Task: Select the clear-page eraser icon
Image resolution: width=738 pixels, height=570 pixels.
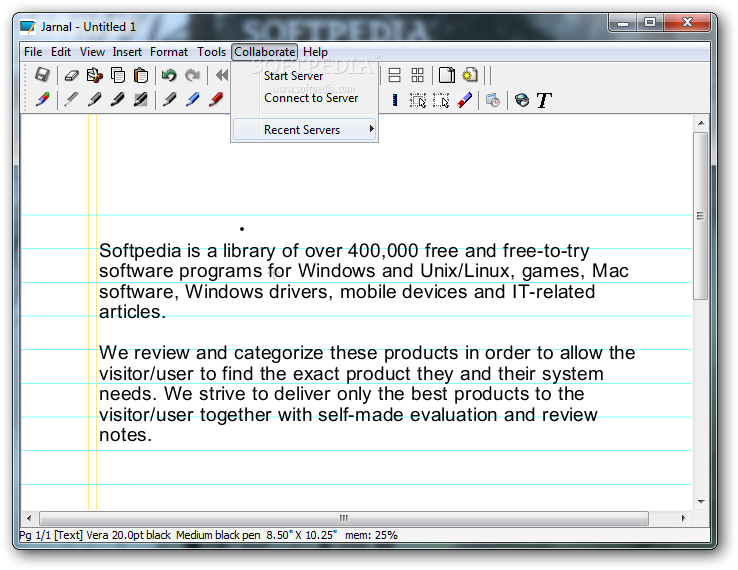Action: tap(72, 75)
